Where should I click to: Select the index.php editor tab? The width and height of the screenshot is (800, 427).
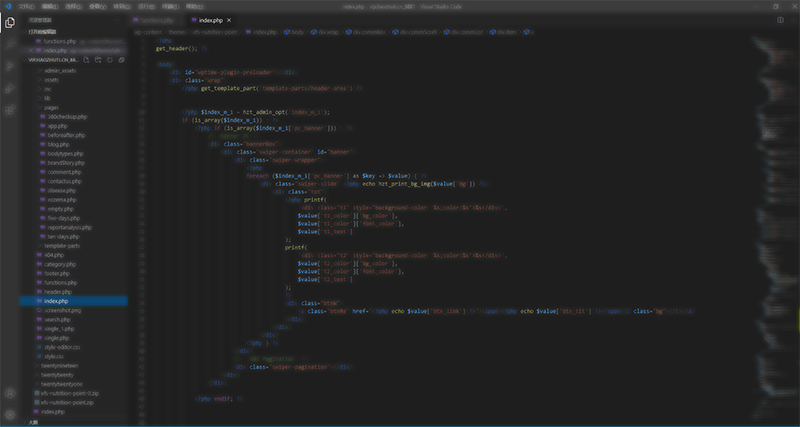[210, 20]
